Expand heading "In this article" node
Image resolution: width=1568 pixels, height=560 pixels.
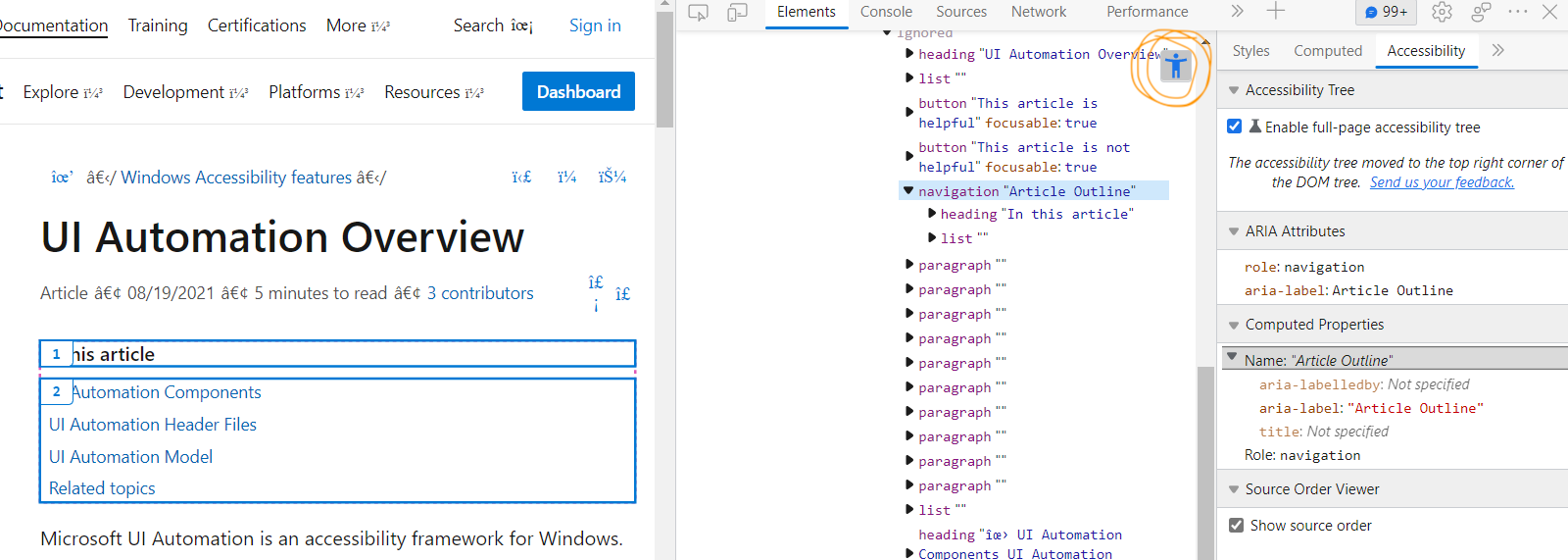(x=932, y=213)
